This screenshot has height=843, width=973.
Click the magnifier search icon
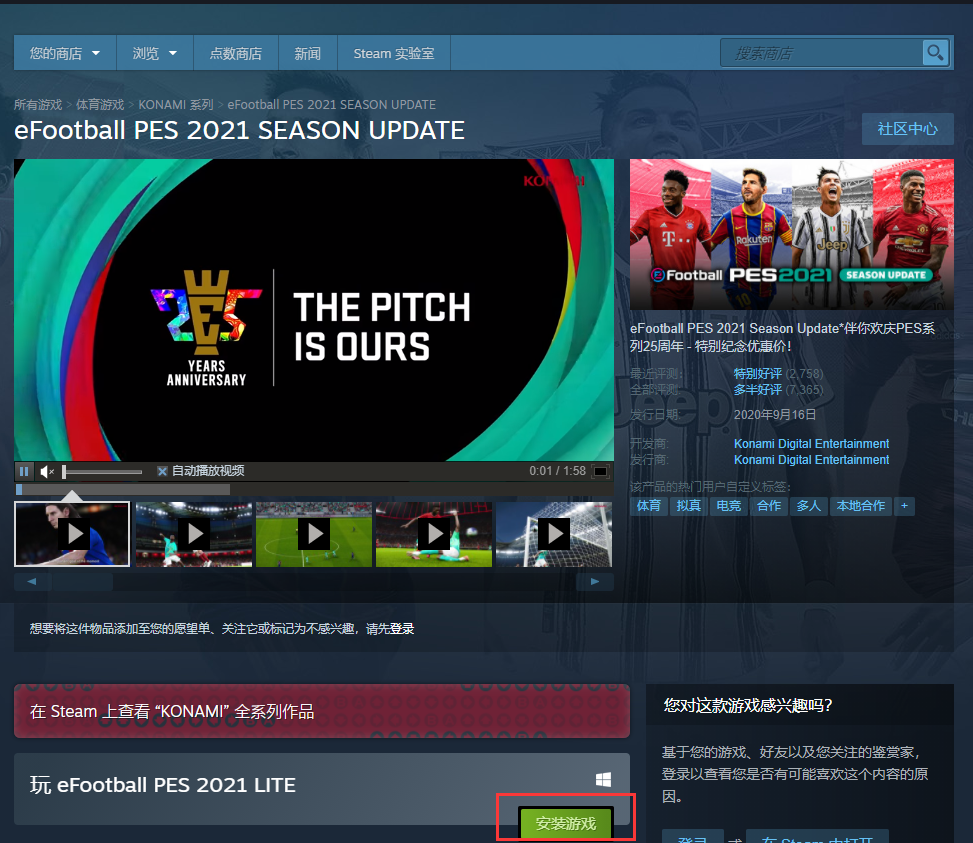coord(935,53)
